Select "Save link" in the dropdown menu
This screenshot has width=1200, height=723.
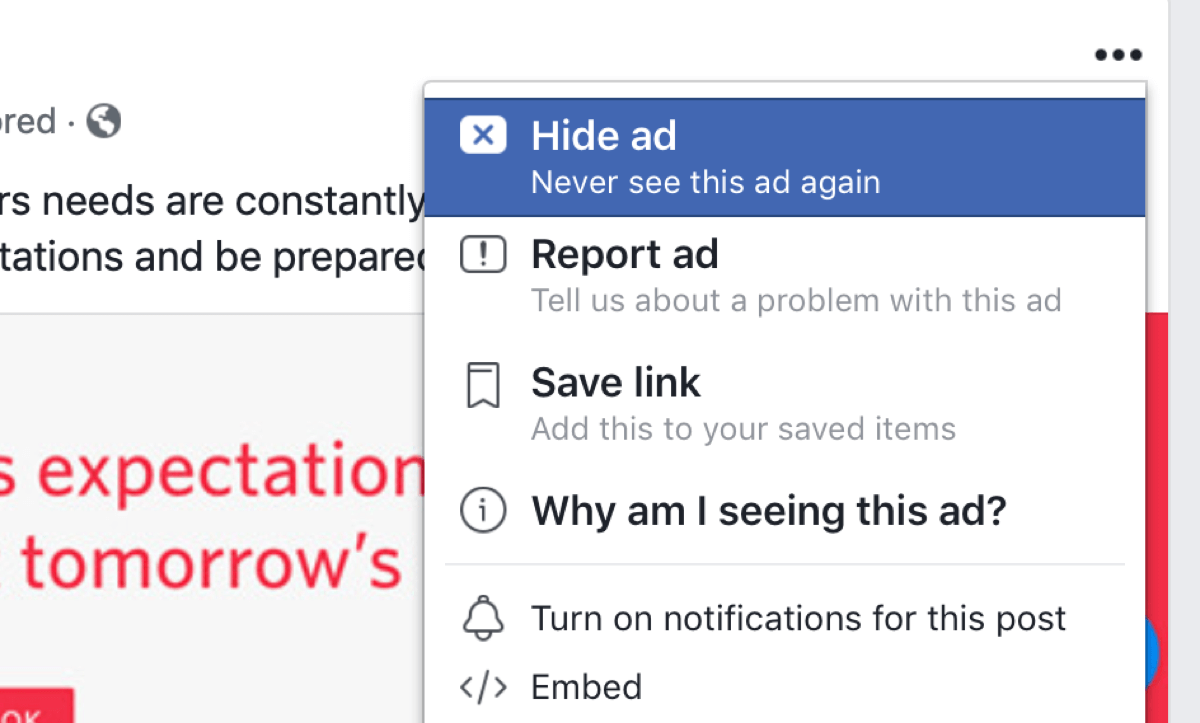616,382
